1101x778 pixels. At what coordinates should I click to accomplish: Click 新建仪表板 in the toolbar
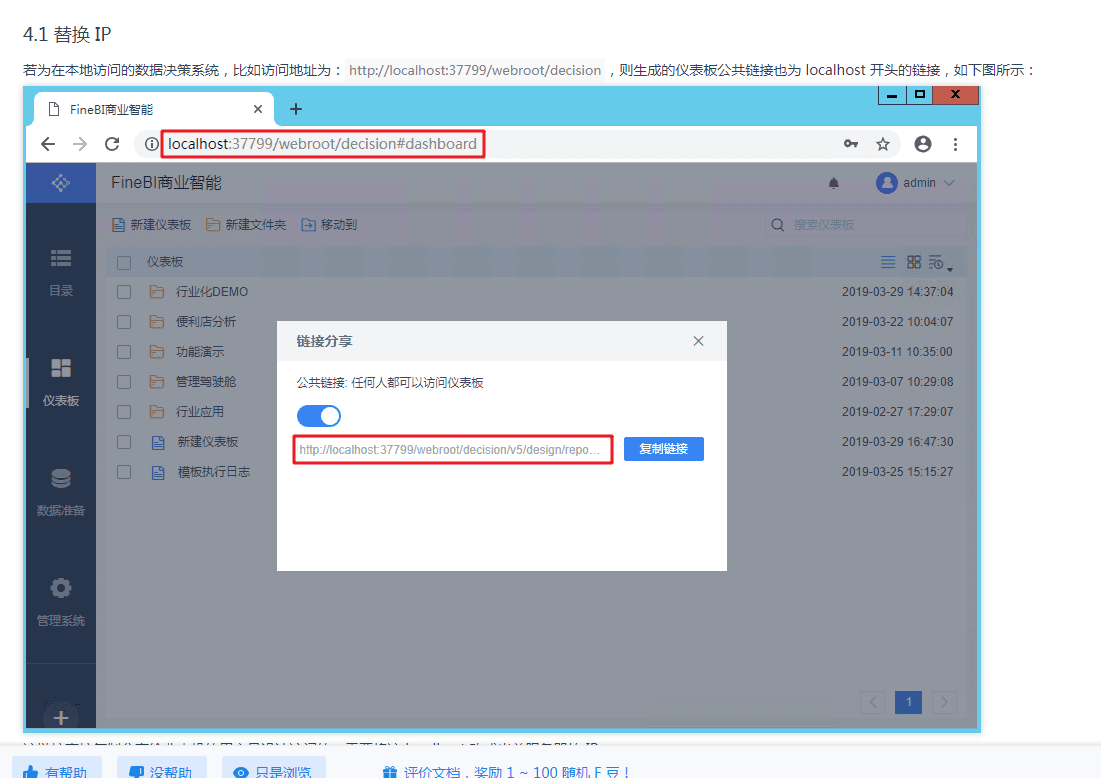[x=152, y=225]
